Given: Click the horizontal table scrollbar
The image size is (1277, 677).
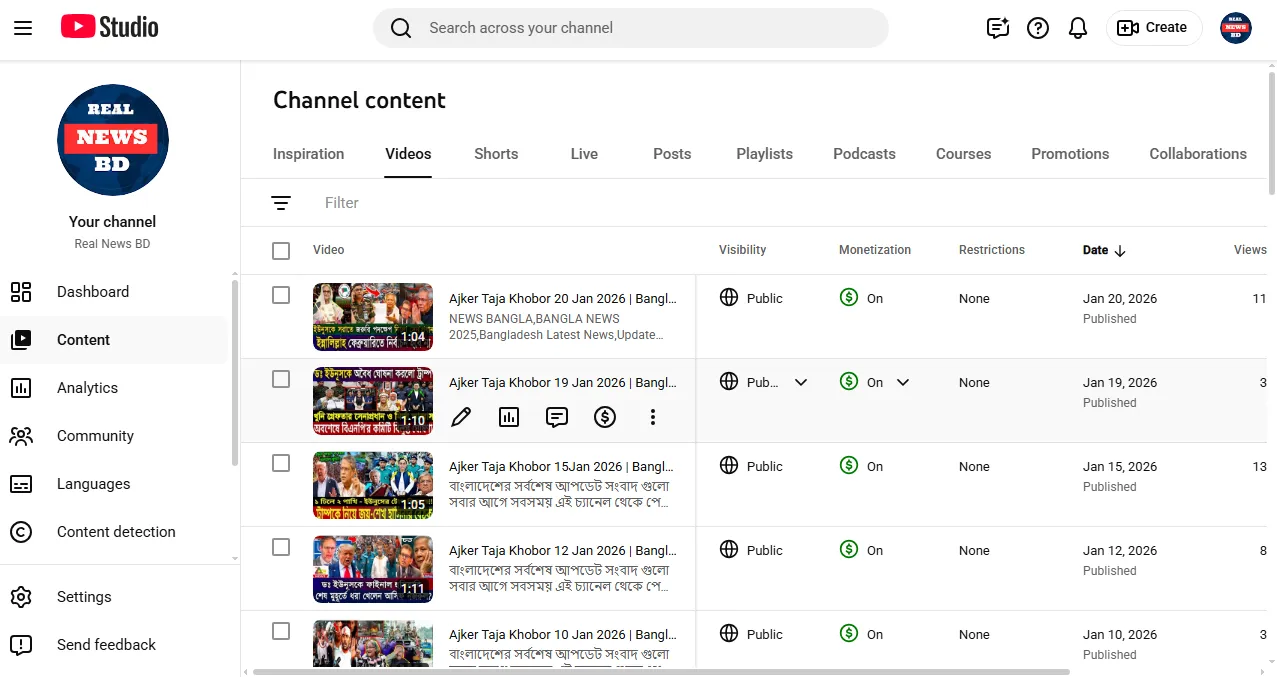Looking at the screenshot, I should pos(661,672).
